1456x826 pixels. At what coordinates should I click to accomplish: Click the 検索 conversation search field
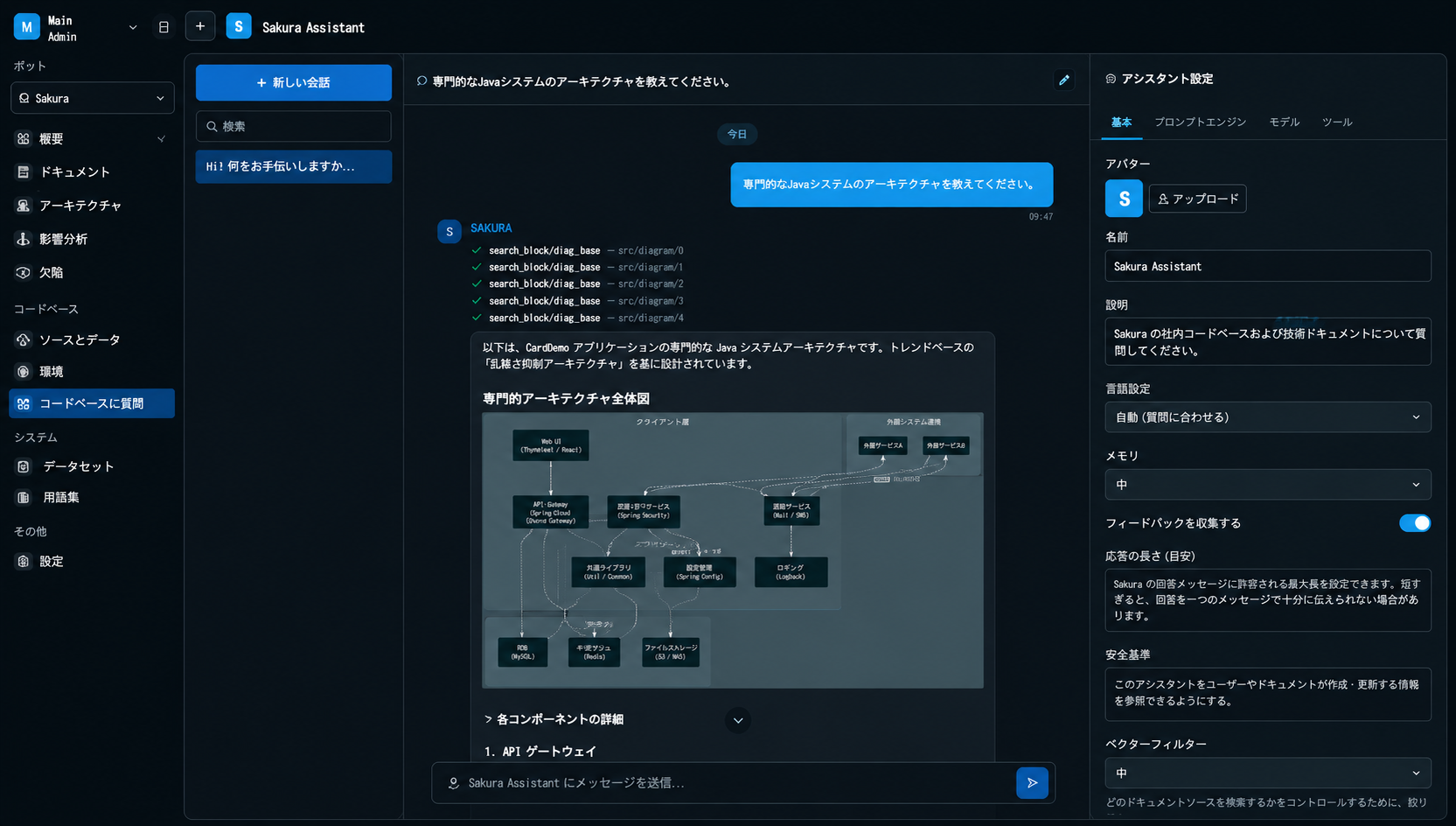[294, 126]
